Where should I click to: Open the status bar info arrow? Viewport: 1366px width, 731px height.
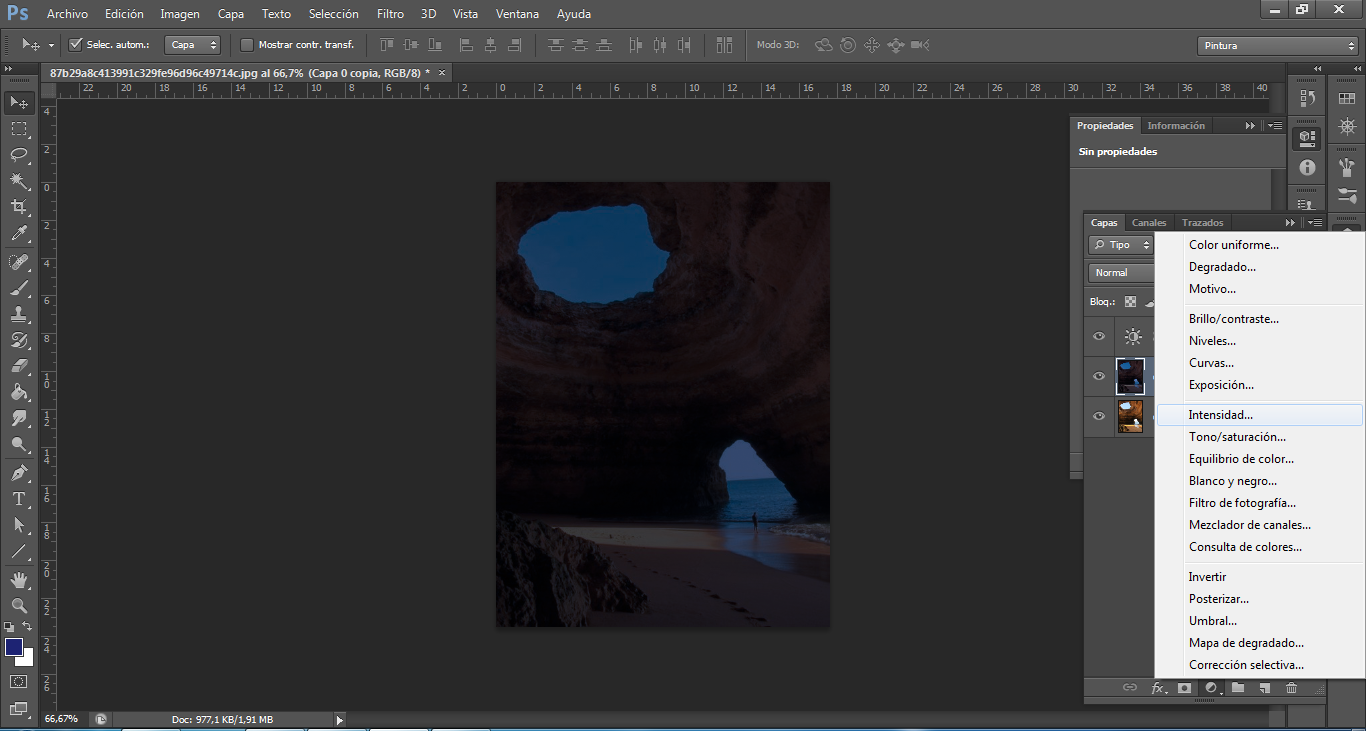pyautogui.click(x=339, y=719)
